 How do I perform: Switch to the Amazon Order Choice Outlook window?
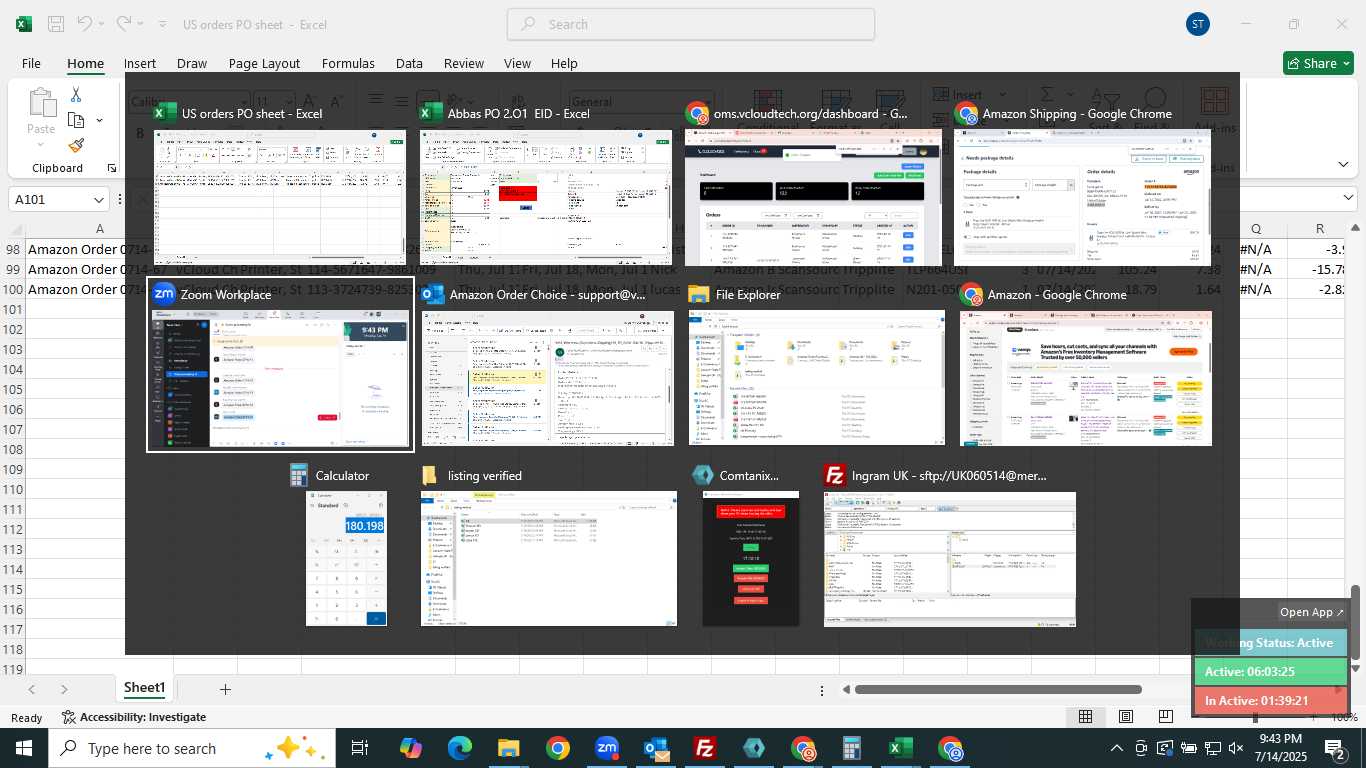pyautogui.click(x=546, y=366)
